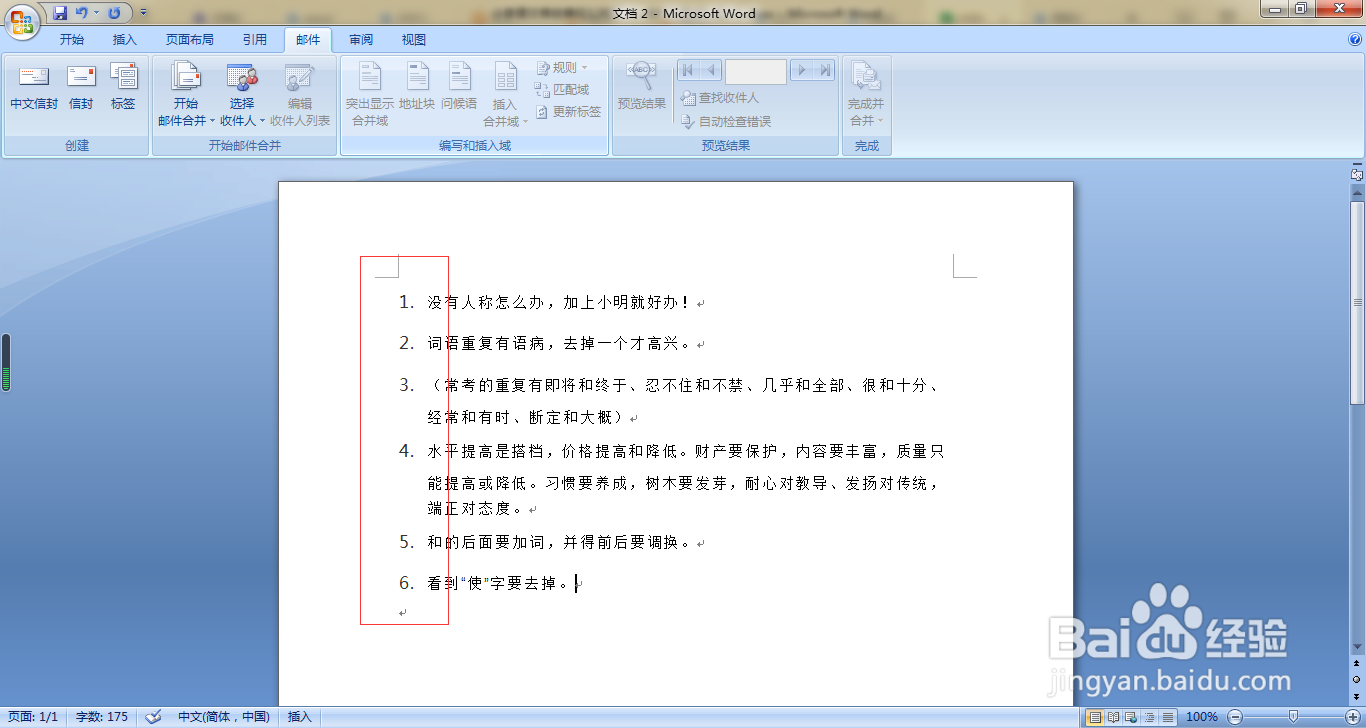Image resolution: width=1366 pixels, height=728 pixels.
Task: Click the 100% zoom level button
Action: click(x=1201, y=717)
